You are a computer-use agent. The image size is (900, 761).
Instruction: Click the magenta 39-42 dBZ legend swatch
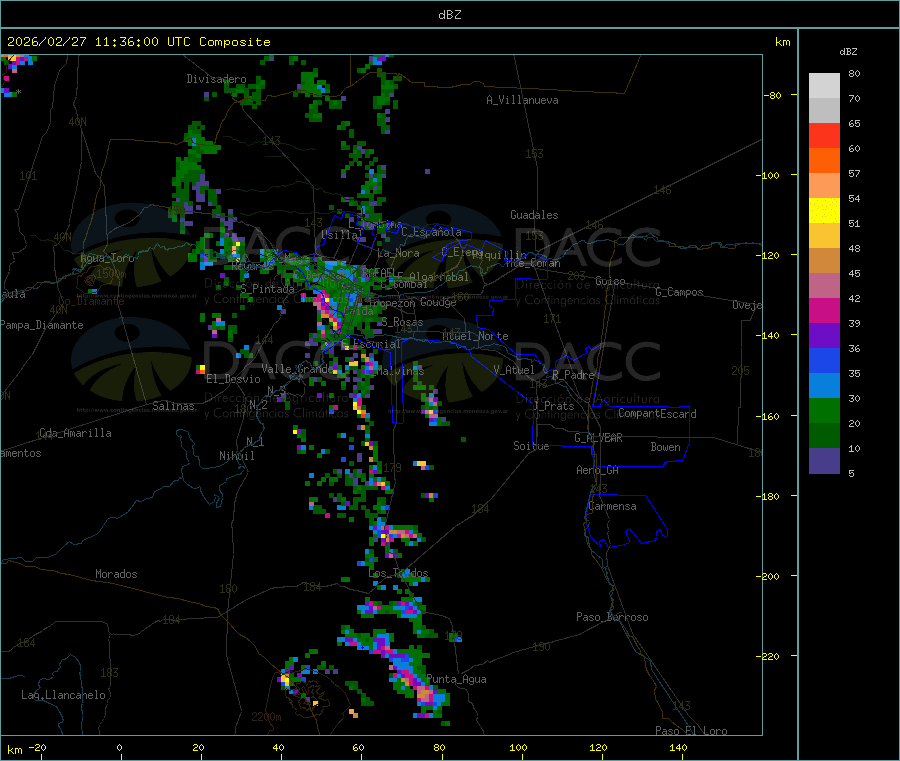(824, 310)
